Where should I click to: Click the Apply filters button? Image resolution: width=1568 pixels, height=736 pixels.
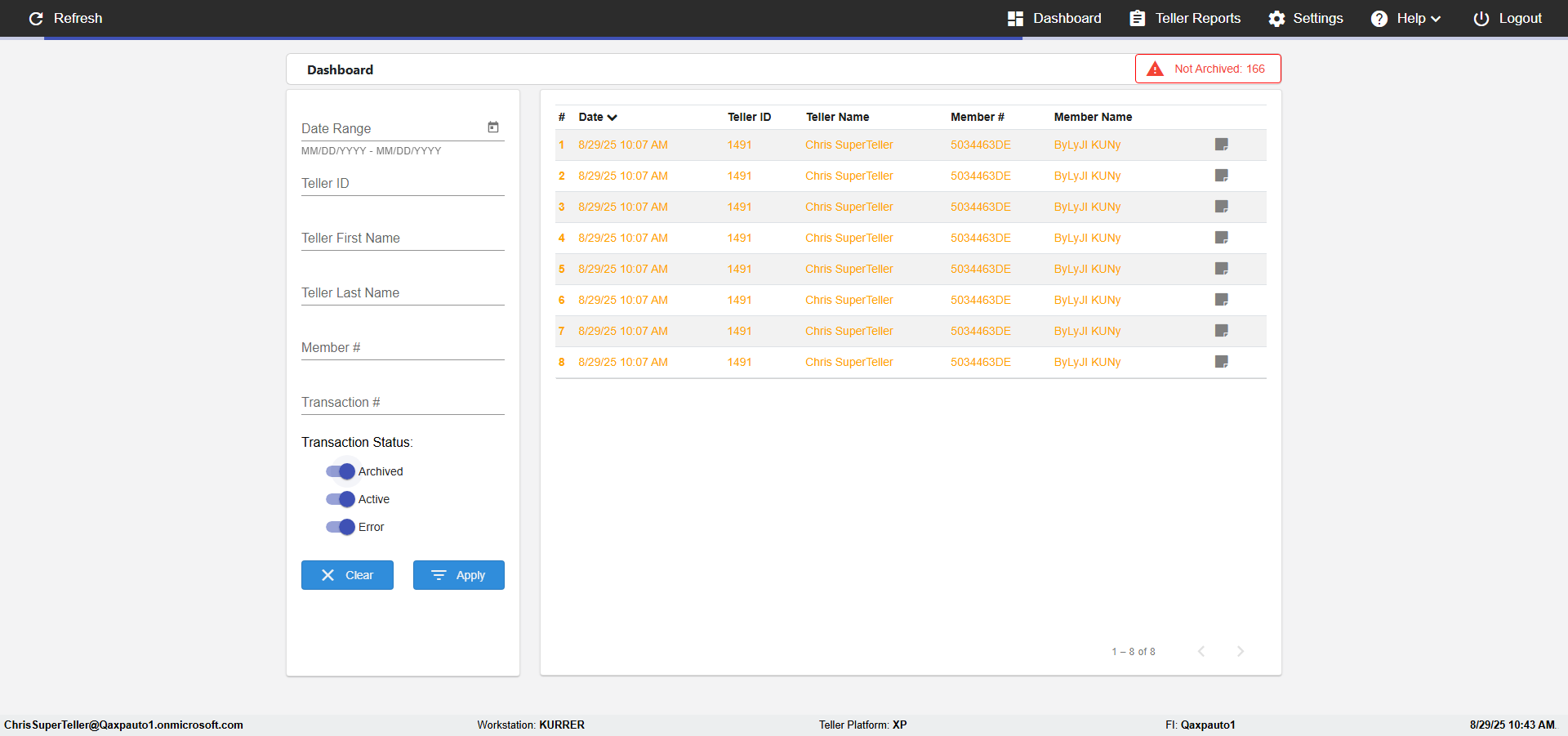tap(459, 575)
